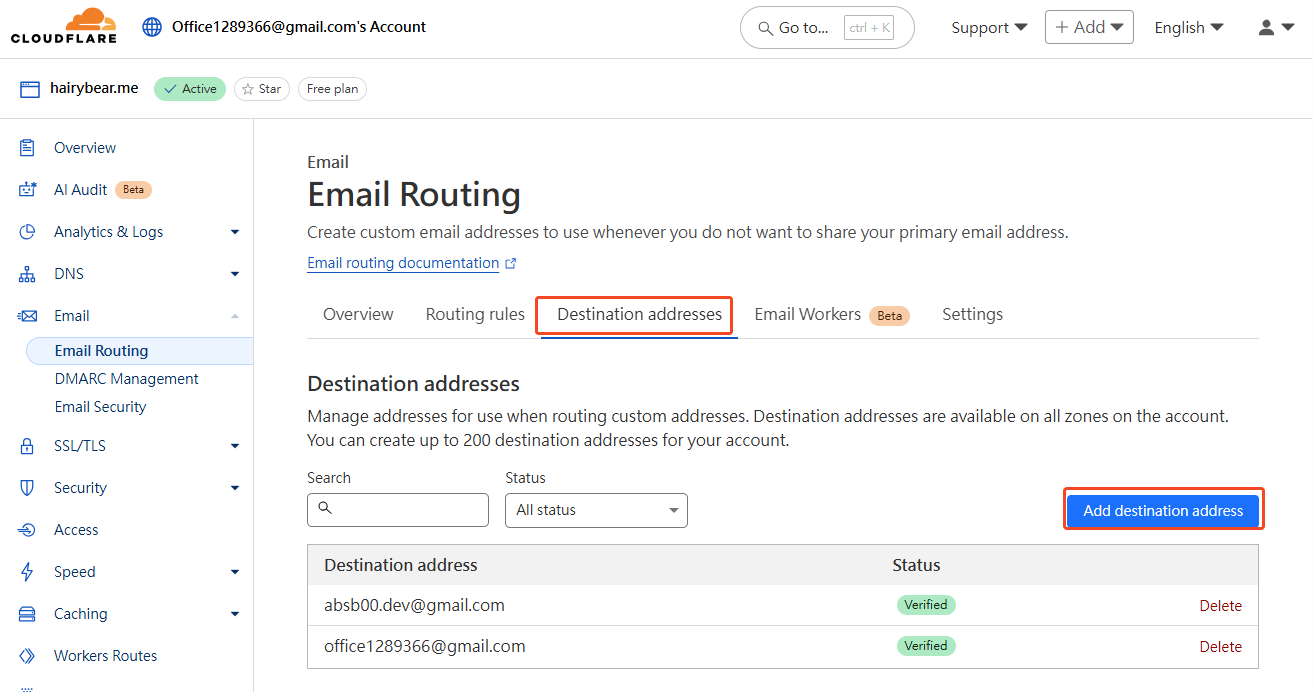Click the Speed lightning bolt icon
Screen dimensions: 1313x692
[x=28, y=572]
